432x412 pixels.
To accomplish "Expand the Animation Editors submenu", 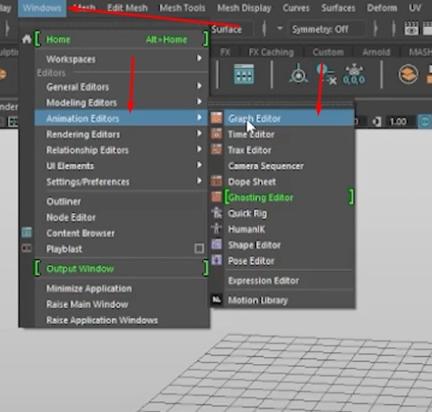I will click(x=122, y=118).
